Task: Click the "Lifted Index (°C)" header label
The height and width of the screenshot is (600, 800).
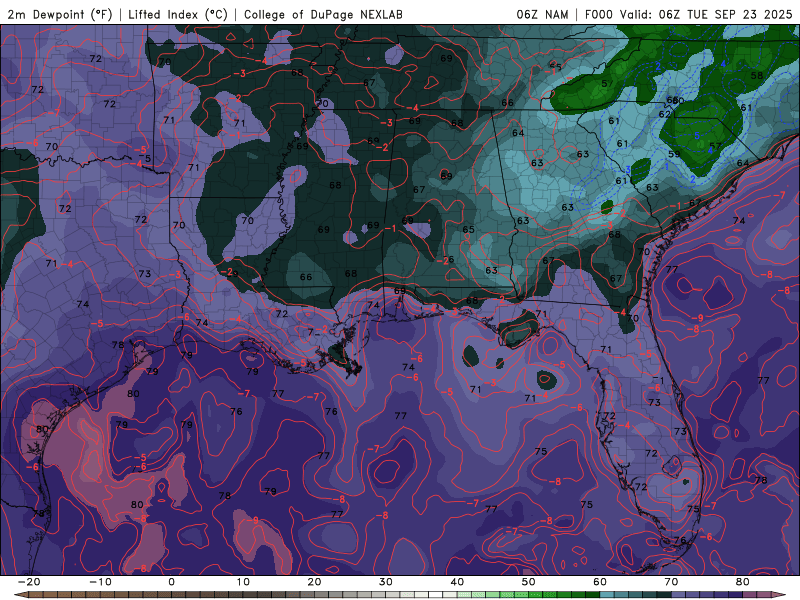Action: (178, 14)
